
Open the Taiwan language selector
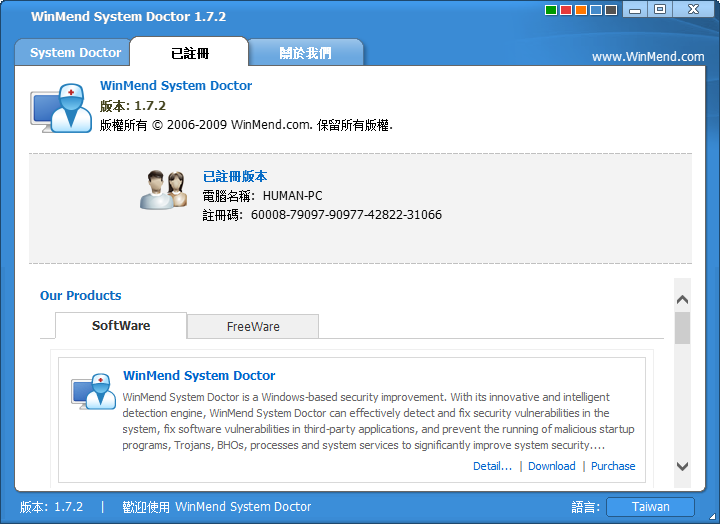pyautogui.click(x=650, y=507)
